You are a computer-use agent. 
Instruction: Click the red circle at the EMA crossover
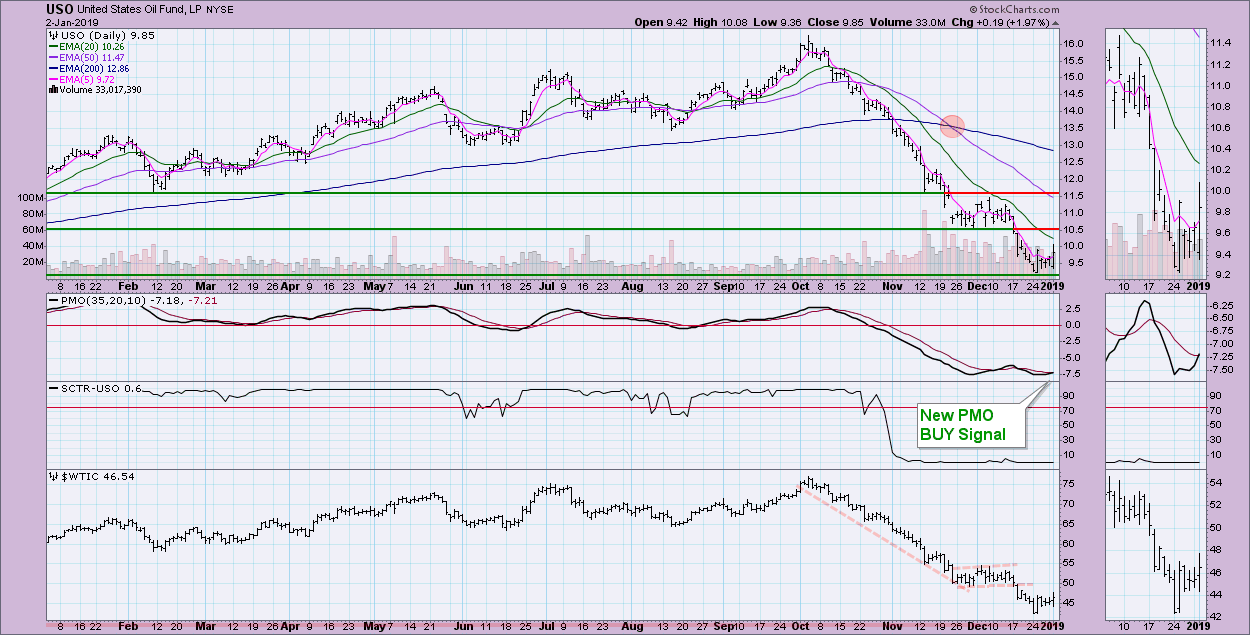953,127
